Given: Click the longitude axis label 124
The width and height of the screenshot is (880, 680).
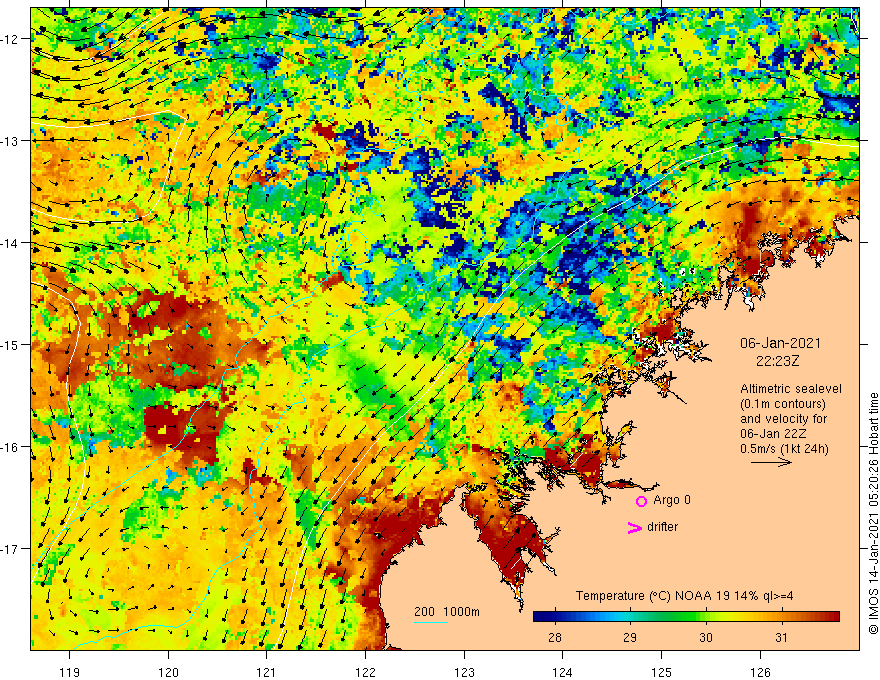Looking at the screenshot, I should (x=563, y=672).
